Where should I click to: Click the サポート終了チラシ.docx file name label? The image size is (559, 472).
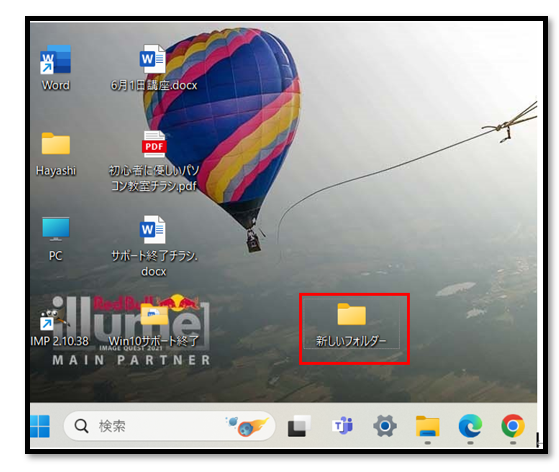click(x=154, y=263)
